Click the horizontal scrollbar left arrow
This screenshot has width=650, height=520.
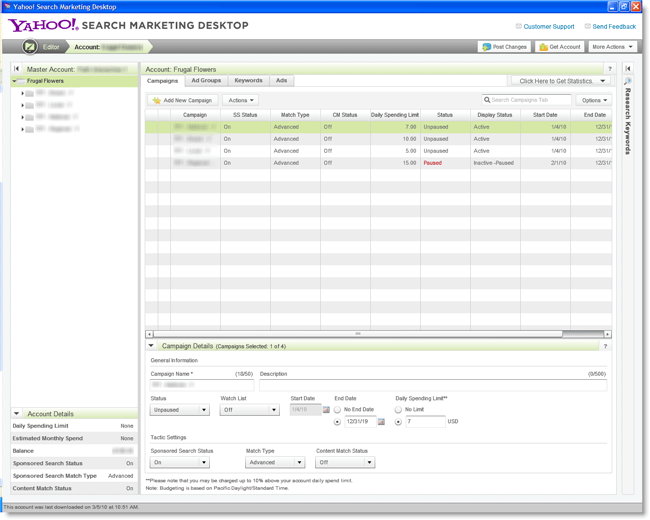pos(149,334)
